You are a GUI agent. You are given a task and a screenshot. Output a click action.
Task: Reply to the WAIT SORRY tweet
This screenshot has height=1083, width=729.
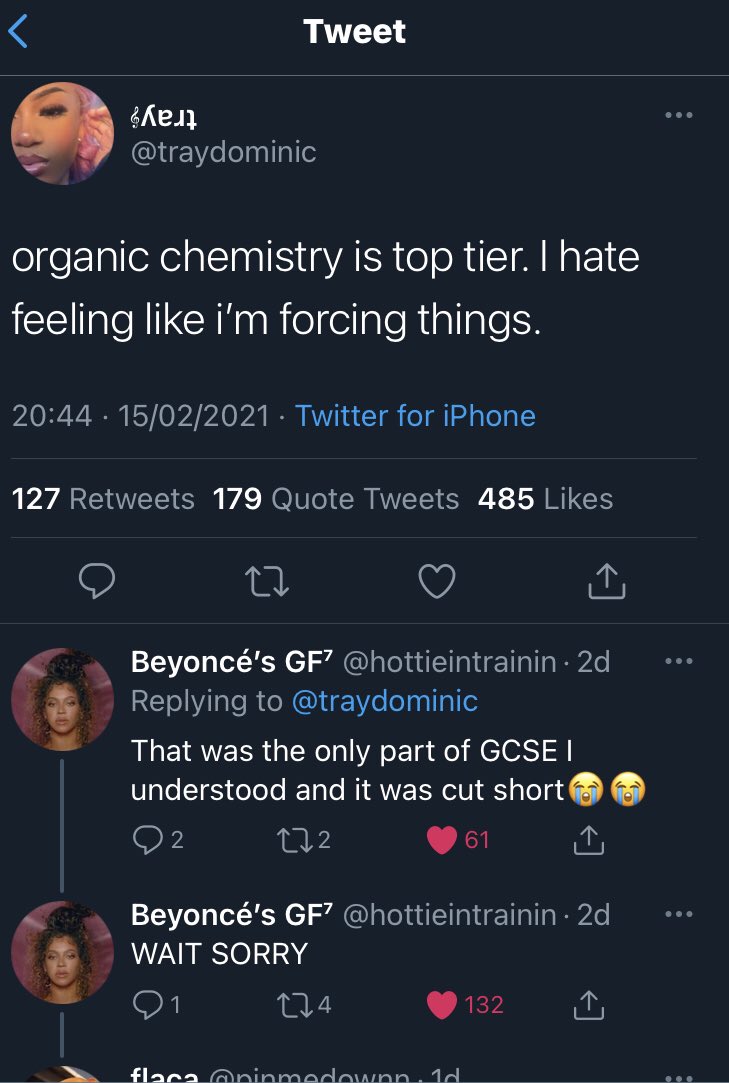coord(145,1004)
